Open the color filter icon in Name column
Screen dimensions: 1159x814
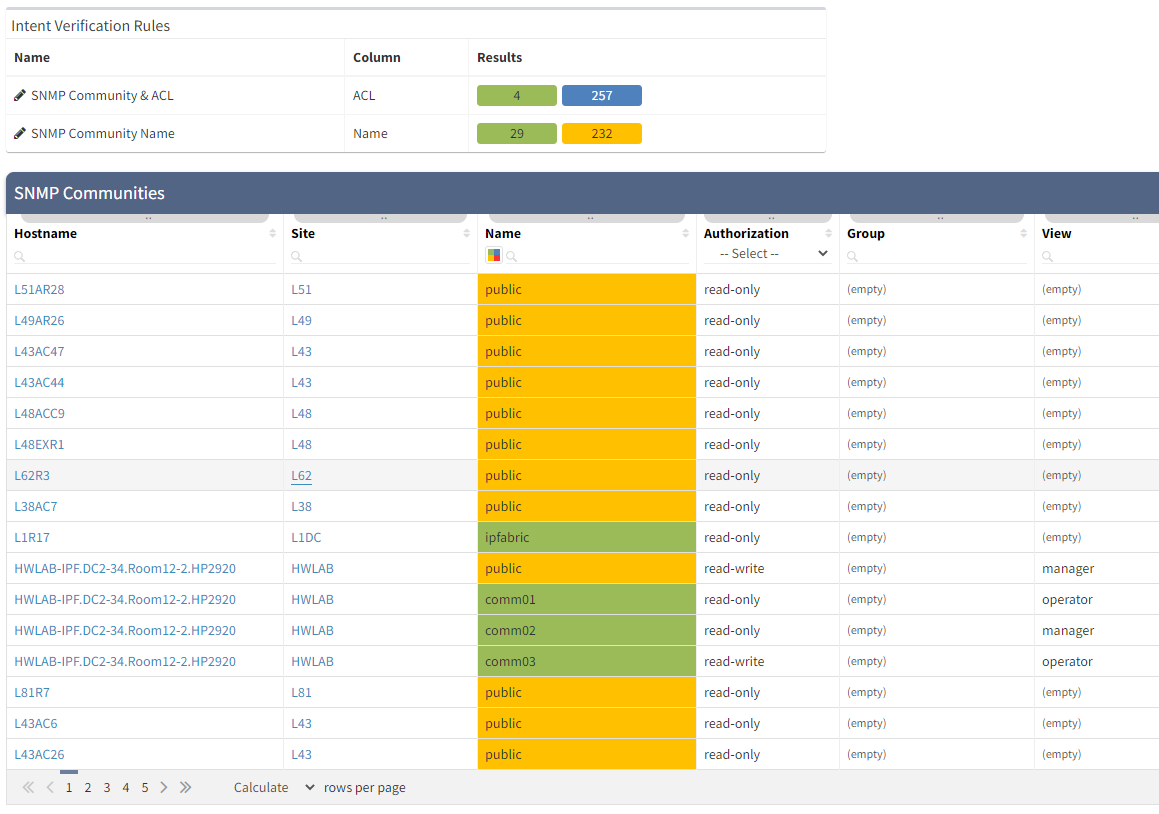493,255
